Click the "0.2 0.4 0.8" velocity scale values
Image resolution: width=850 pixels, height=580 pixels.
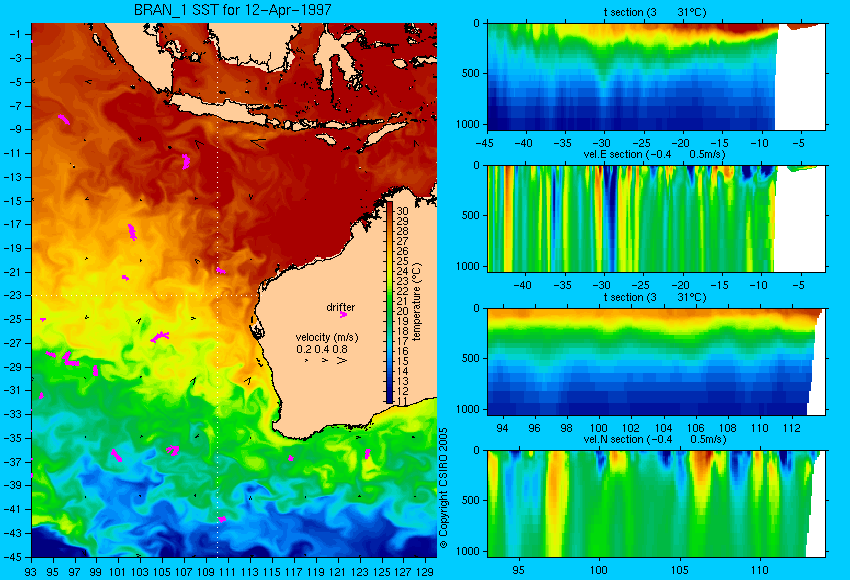[322, 349]
